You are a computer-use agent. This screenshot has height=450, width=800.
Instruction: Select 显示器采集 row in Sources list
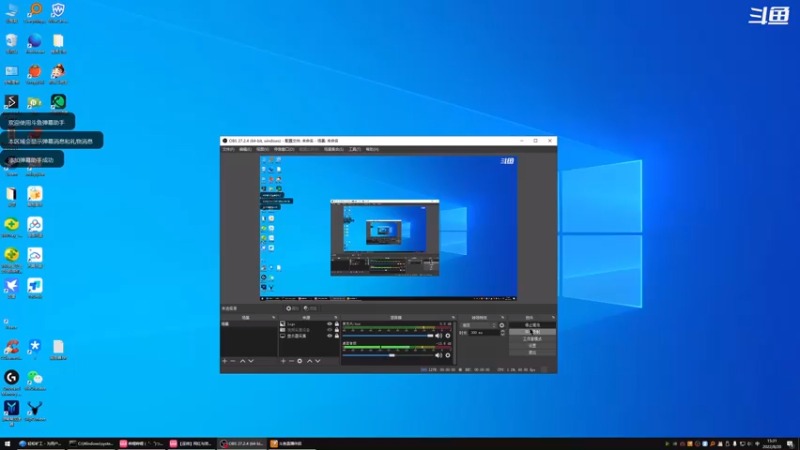click(x=310, y=336)
